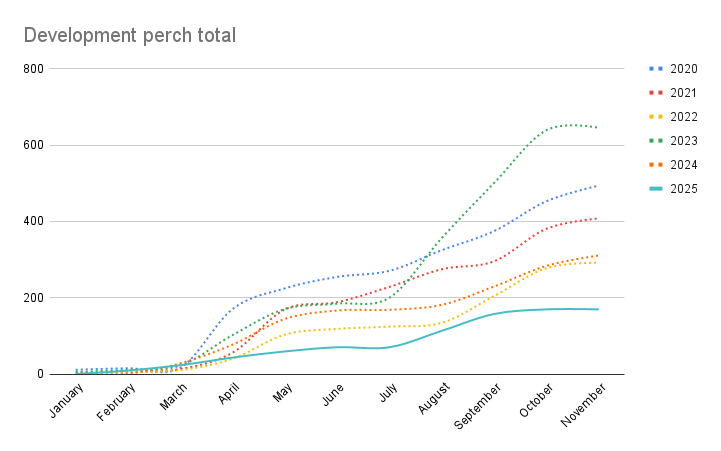Select the 2023 legend label
Image resolution: width=721 pixels, height=451 pixels.
pyautogui.click(x=685, y=141)
